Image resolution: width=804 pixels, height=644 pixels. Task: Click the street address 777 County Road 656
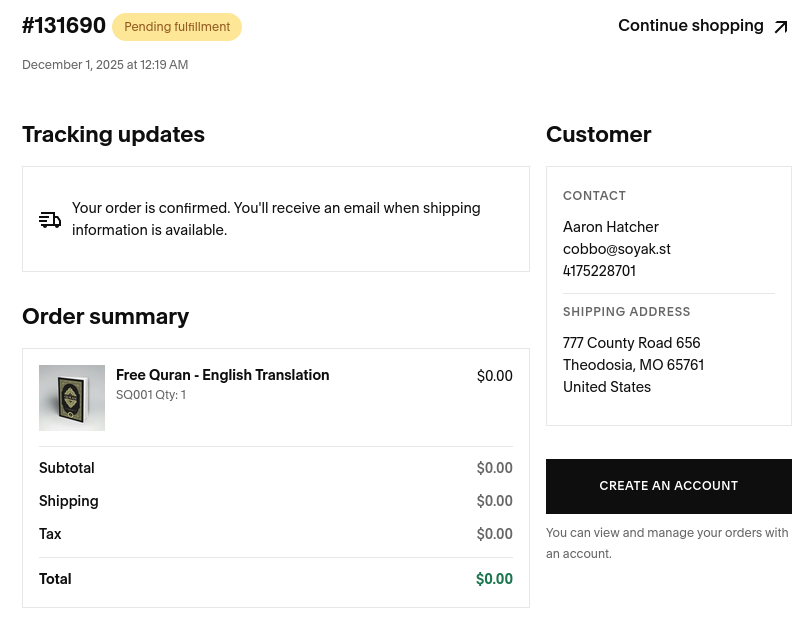(631, 343)
